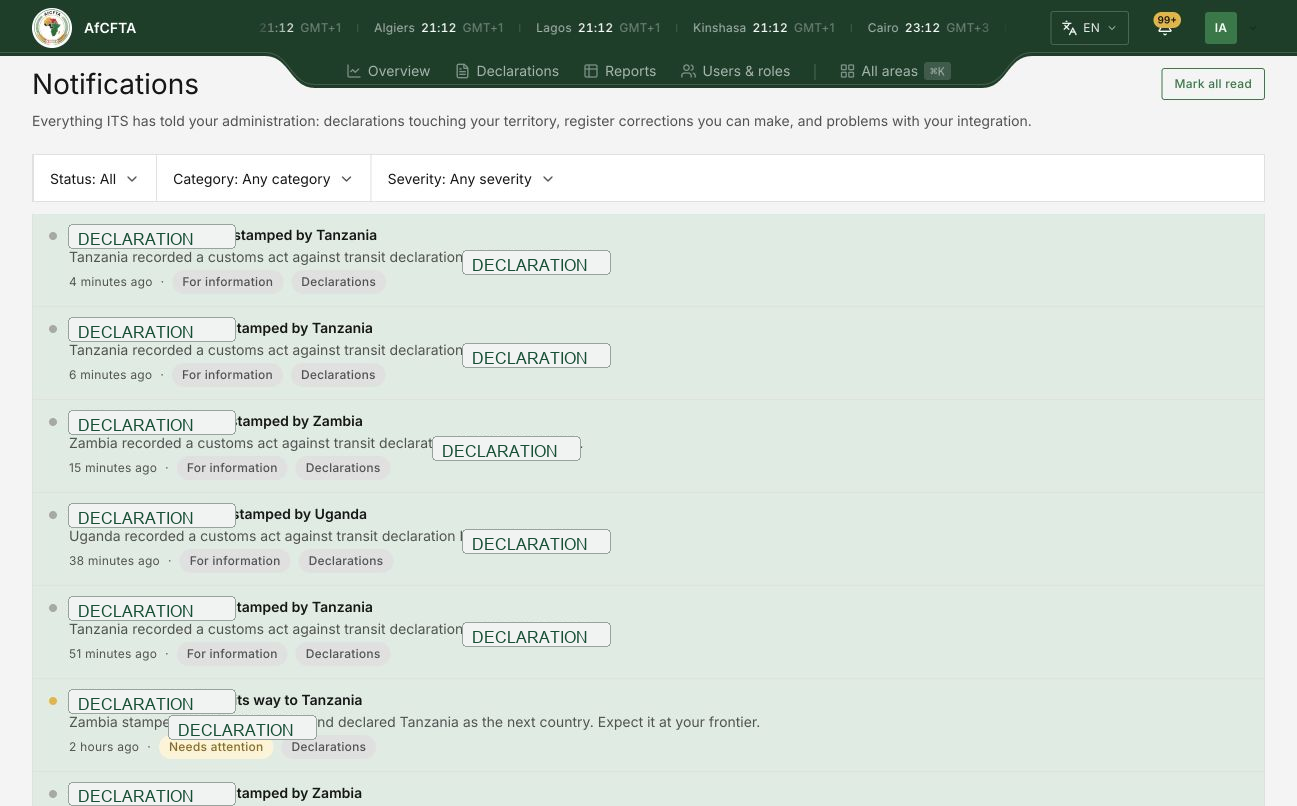Click Declarations tag on 38 minutes ago row
Screen dimensions: 1297x806
pos(346,561)
